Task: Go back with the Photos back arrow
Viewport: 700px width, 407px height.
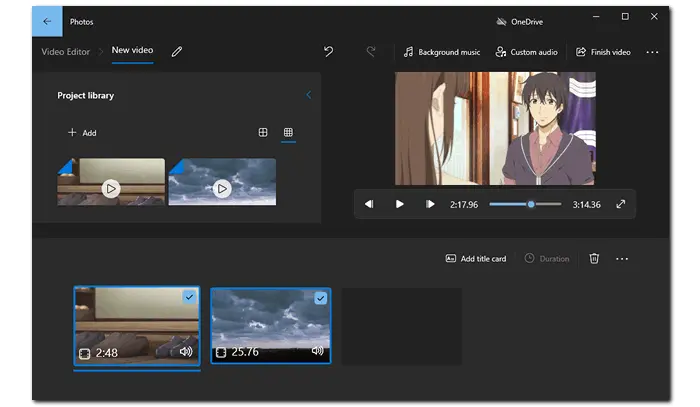Action: tap(47, 21)
